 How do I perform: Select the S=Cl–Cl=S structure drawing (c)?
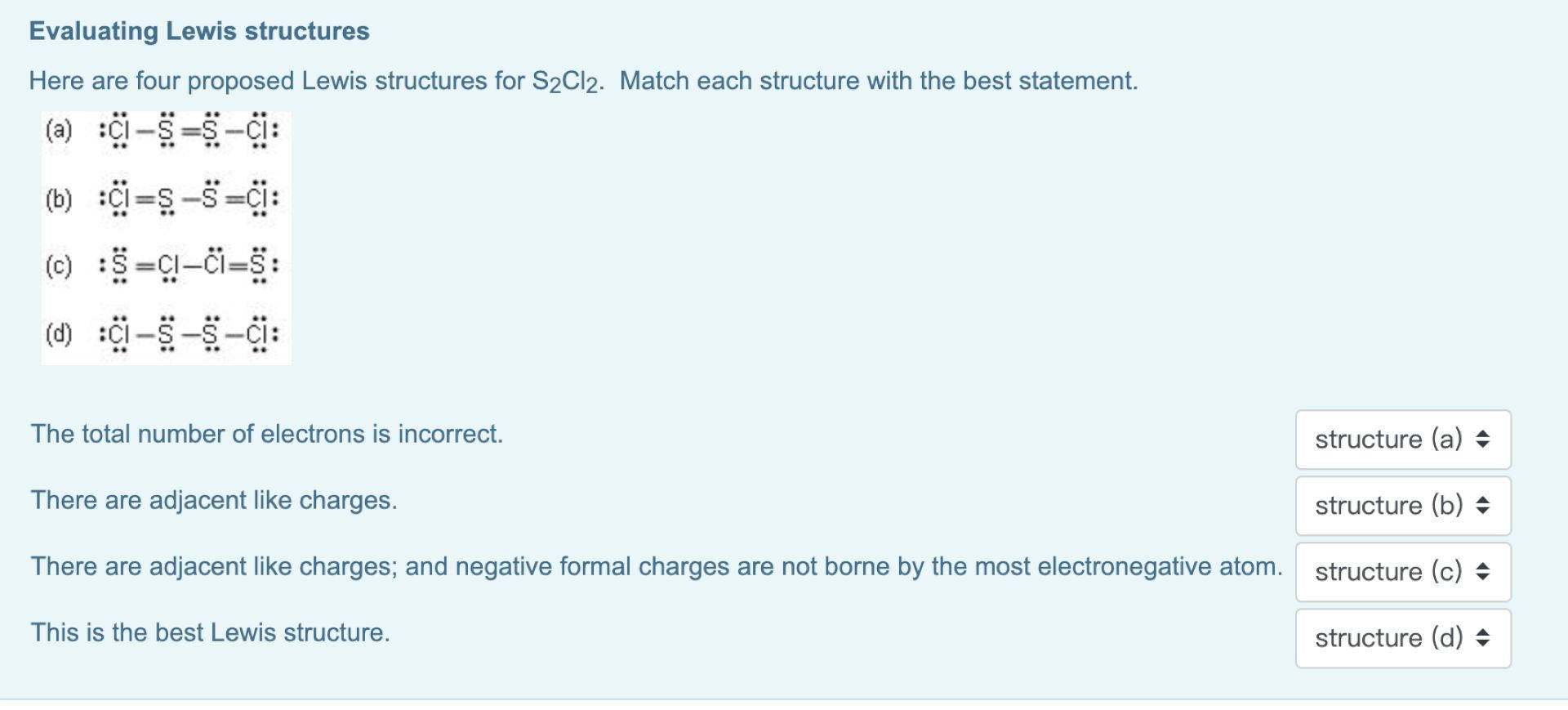pos(189,266)
